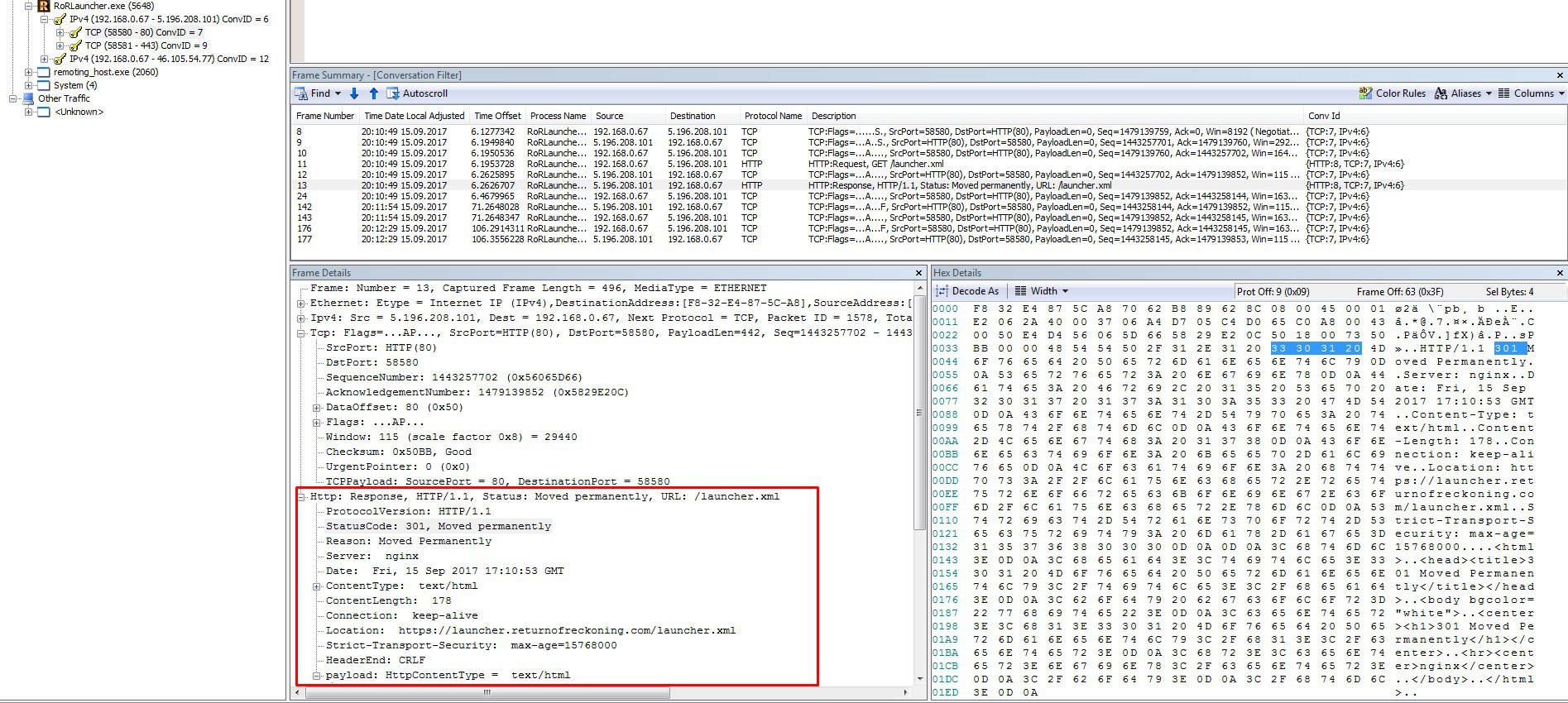The image size is (1568, 703).
Task: Open the Find dropdown arrow
Action: click(338, 93)
